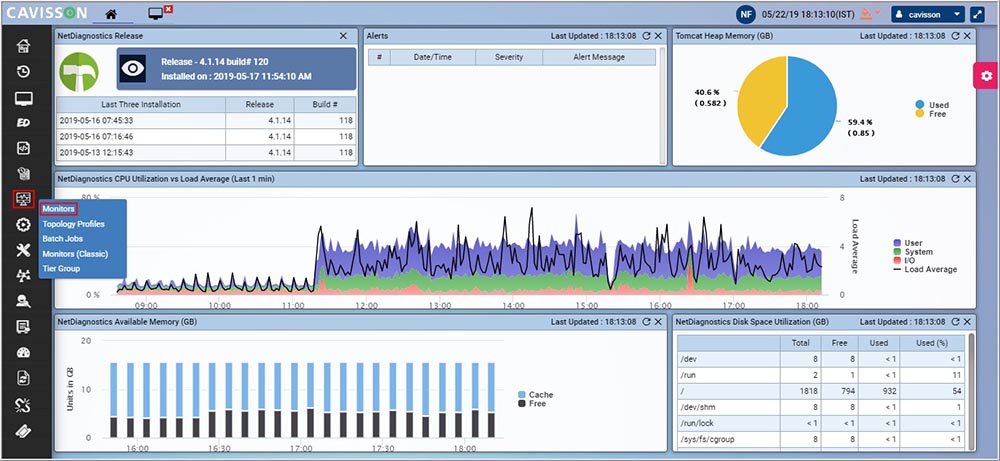Viewport: 1000px width, 461px height.
Task: Toggle the User series legend item
Action: point(909,243)
